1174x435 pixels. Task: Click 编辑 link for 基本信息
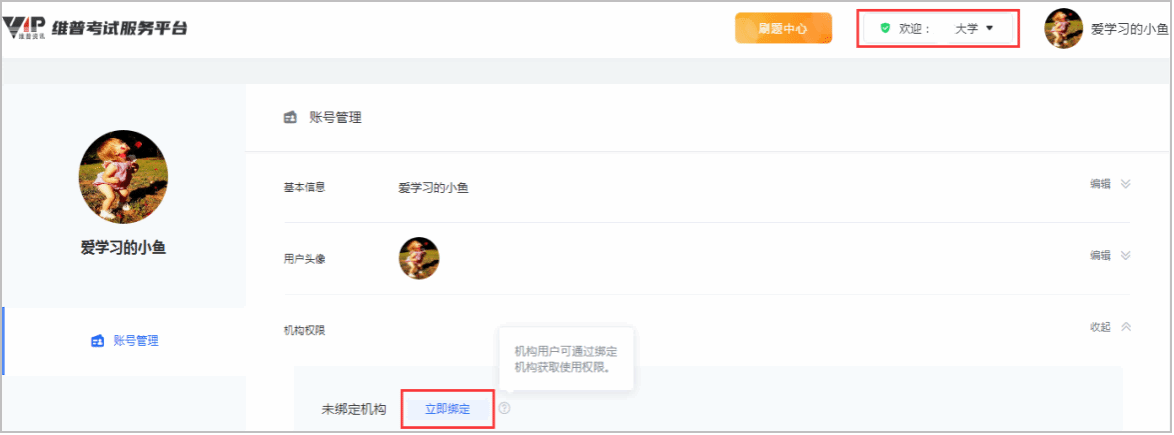tap(1100, 184)
